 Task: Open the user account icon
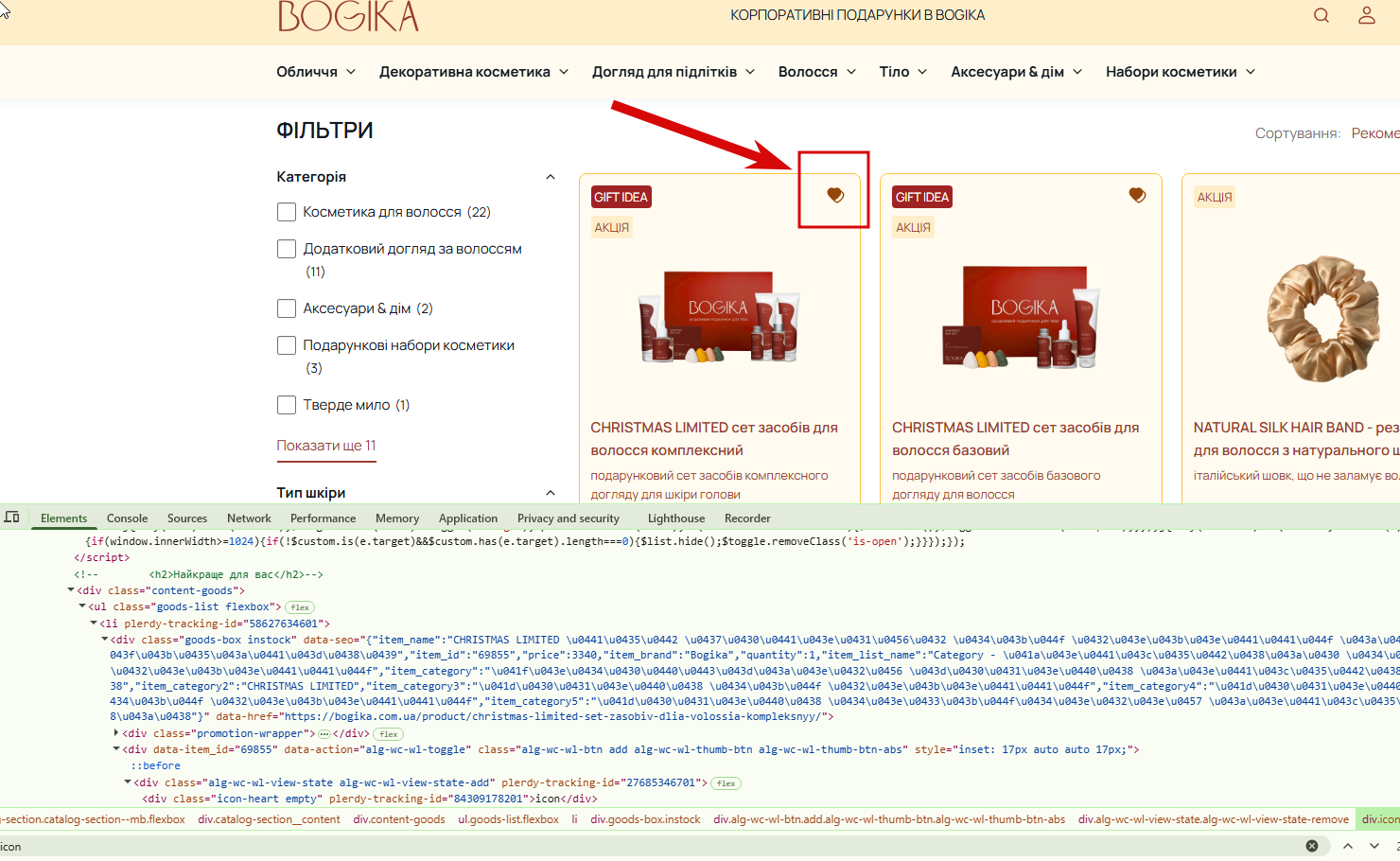(1367, 15)
